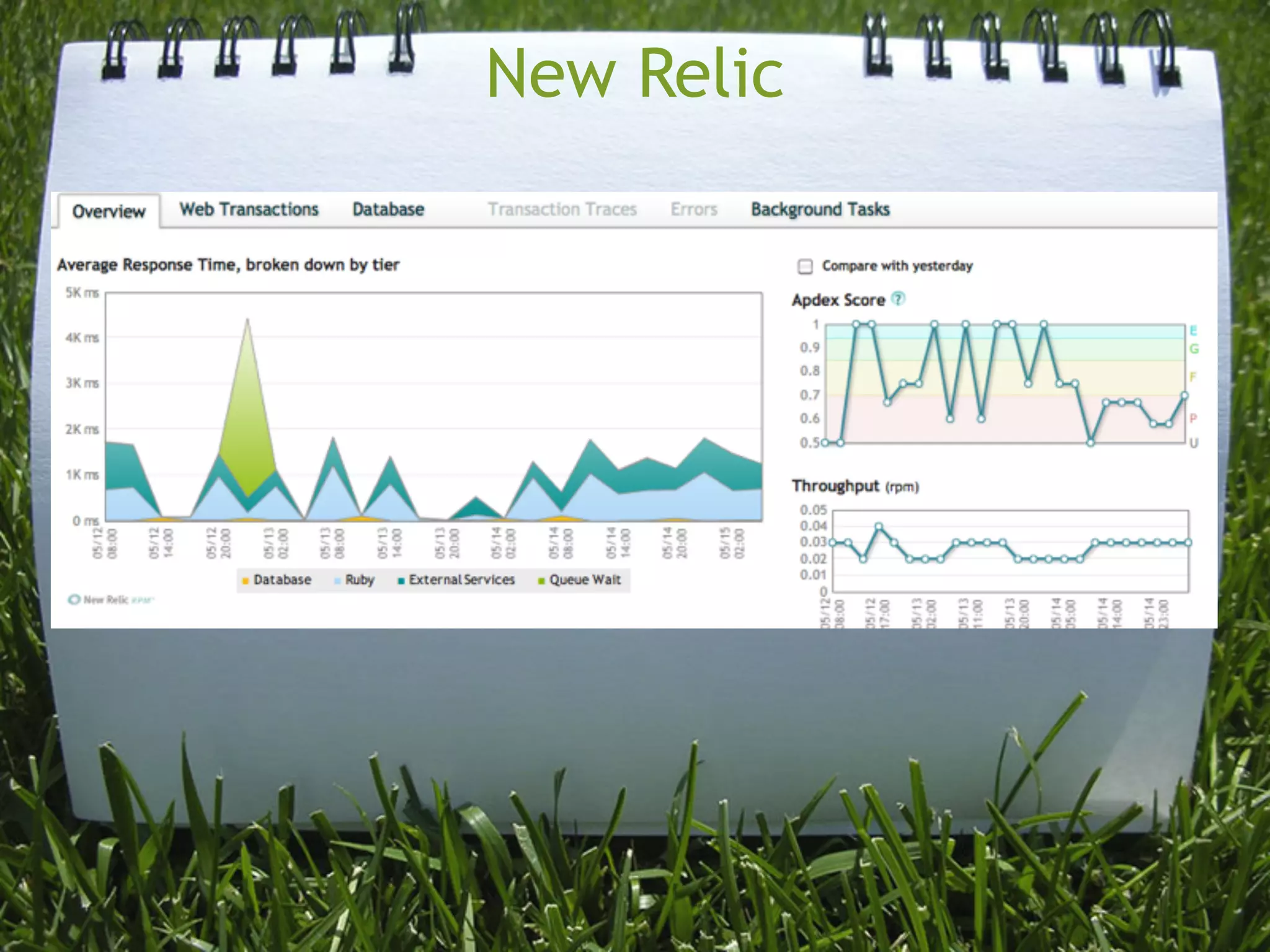1270x952 pixels.
Task: Click the External Services legend label
Action: tap(461, 580)
